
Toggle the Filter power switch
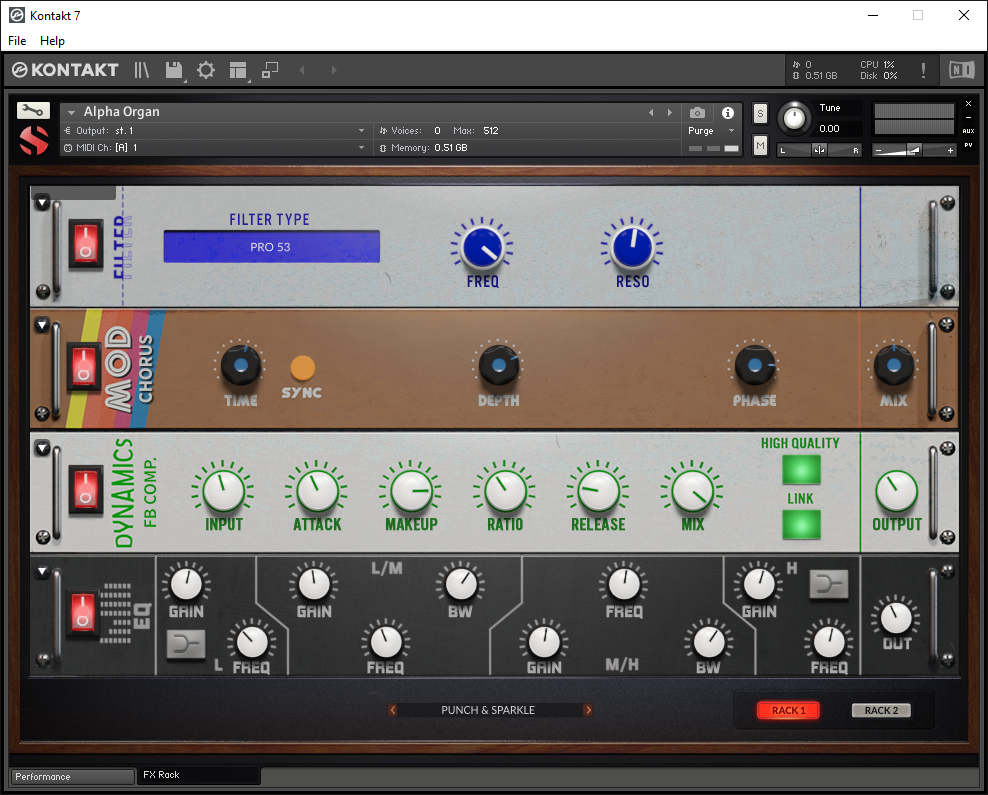[x=86, y=244]
